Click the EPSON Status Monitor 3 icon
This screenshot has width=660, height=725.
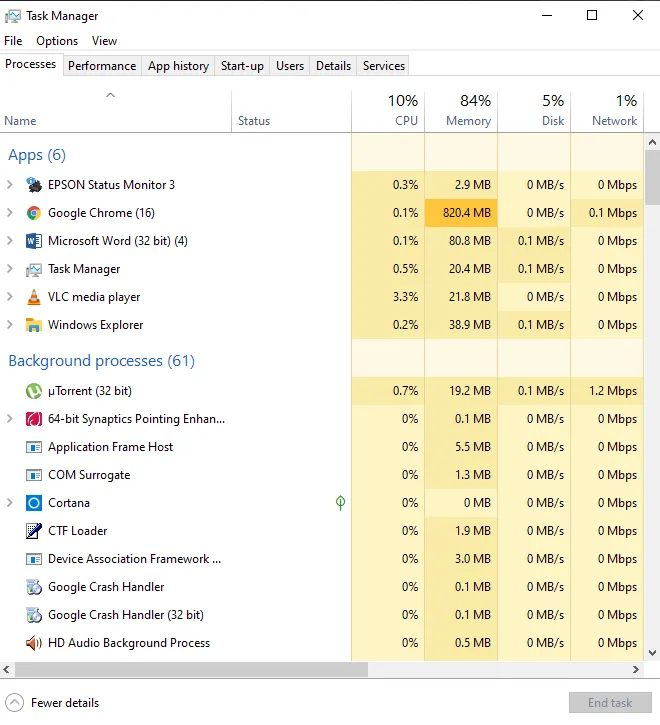click(34, 185)
